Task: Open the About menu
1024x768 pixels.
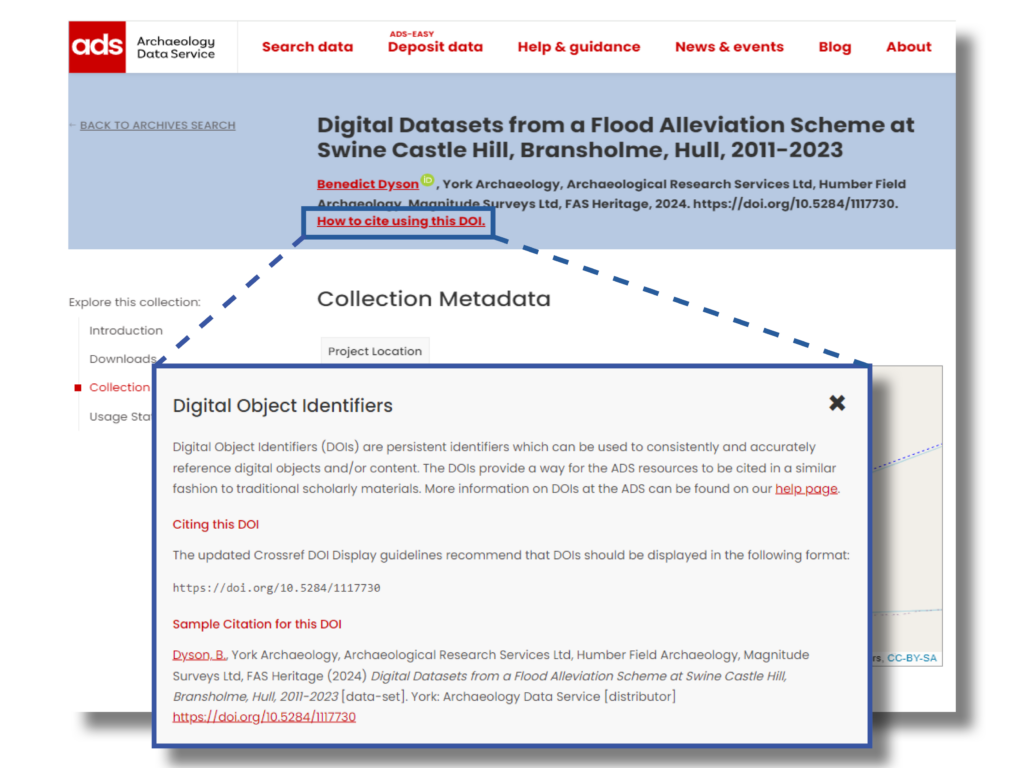Action: (908, 47)
